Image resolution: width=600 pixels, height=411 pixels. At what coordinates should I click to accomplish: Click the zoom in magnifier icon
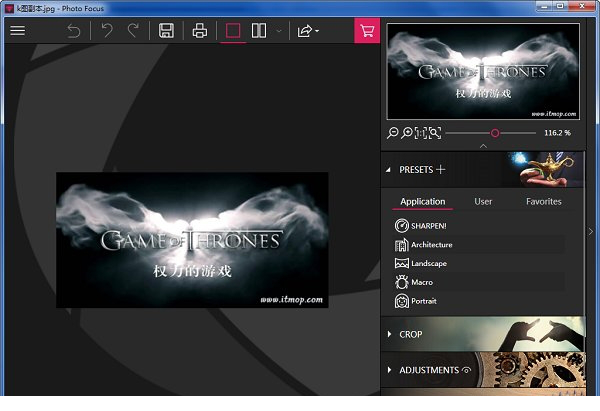click(407, 133)
